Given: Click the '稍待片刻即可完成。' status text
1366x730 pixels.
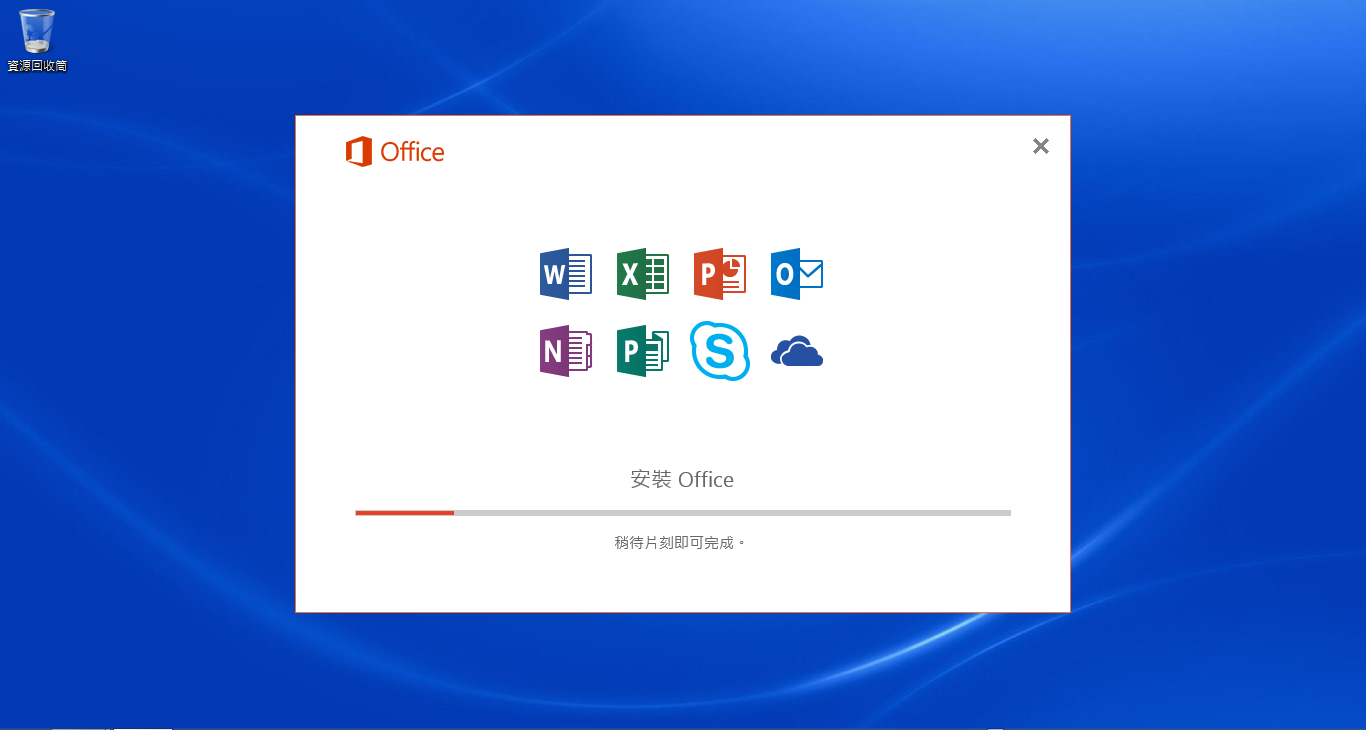Looking at the screenshot, I should [681, 543].
